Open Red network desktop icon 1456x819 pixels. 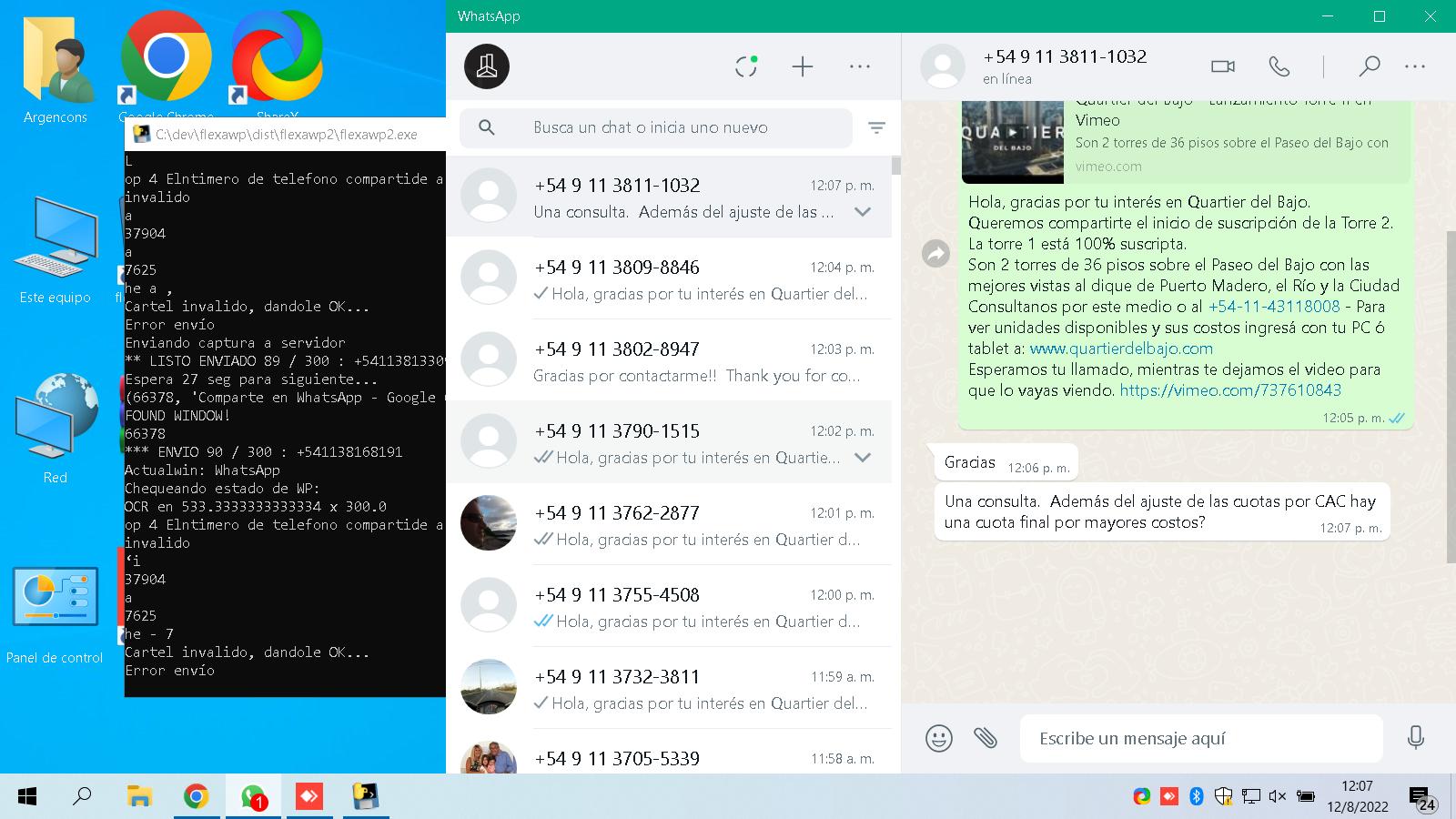[x=56, y=428]
